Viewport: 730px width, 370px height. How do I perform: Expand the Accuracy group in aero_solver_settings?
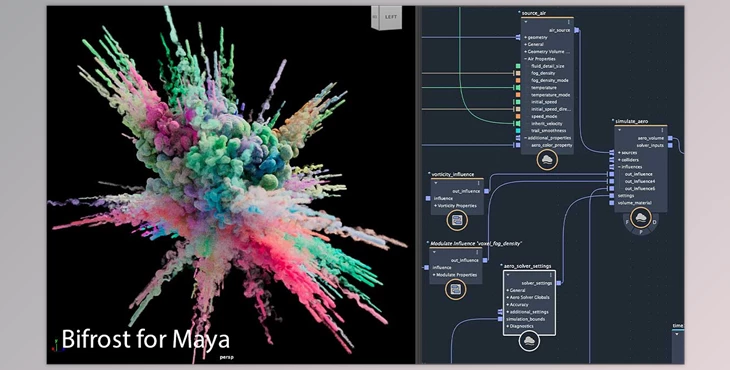(x=507, y=304)
